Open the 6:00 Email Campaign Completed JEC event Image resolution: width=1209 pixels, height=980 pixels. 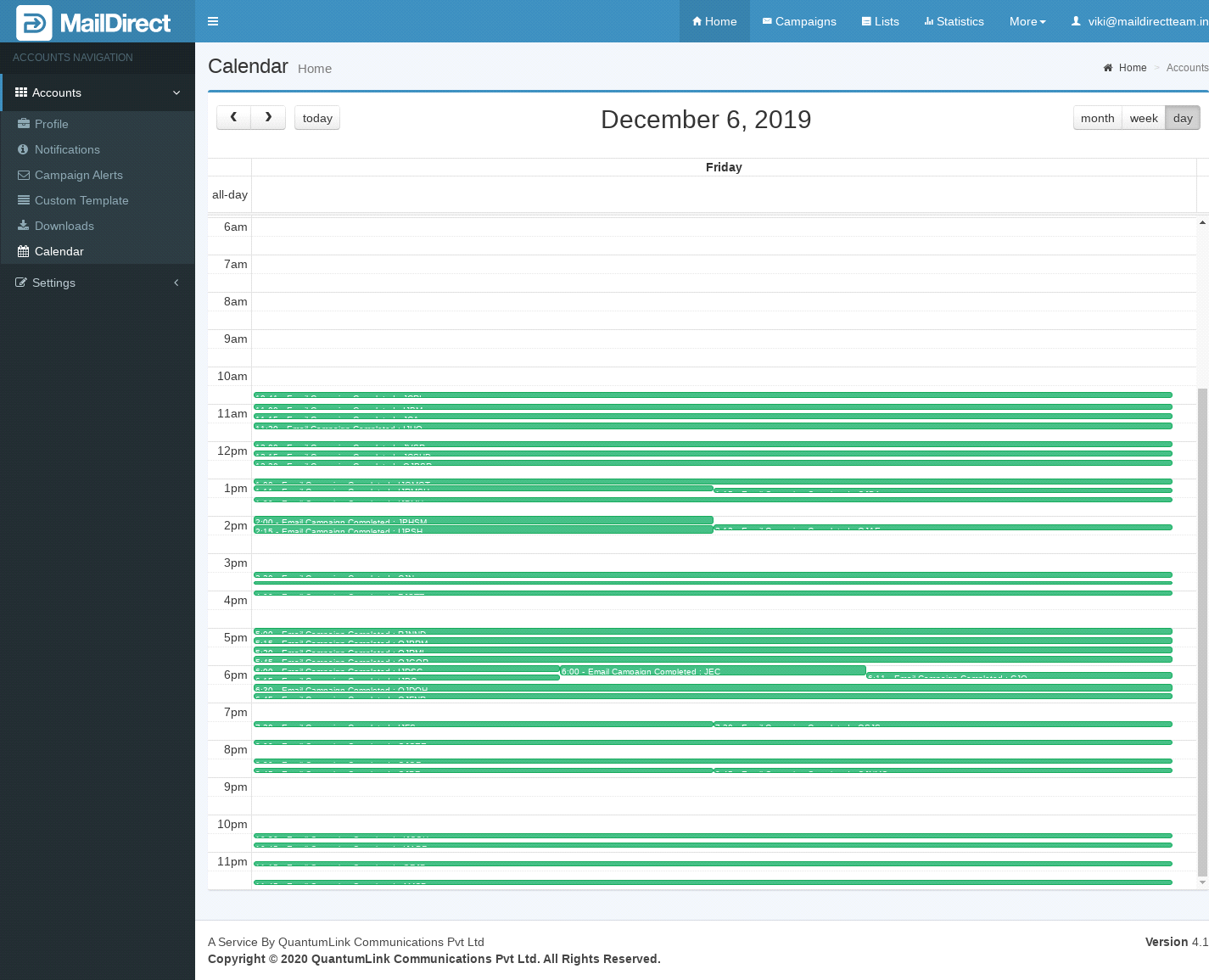coord(713,670)
